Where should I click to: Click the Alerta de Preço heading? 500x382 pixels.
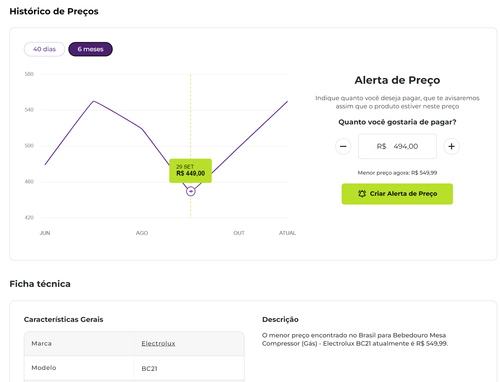397,80
